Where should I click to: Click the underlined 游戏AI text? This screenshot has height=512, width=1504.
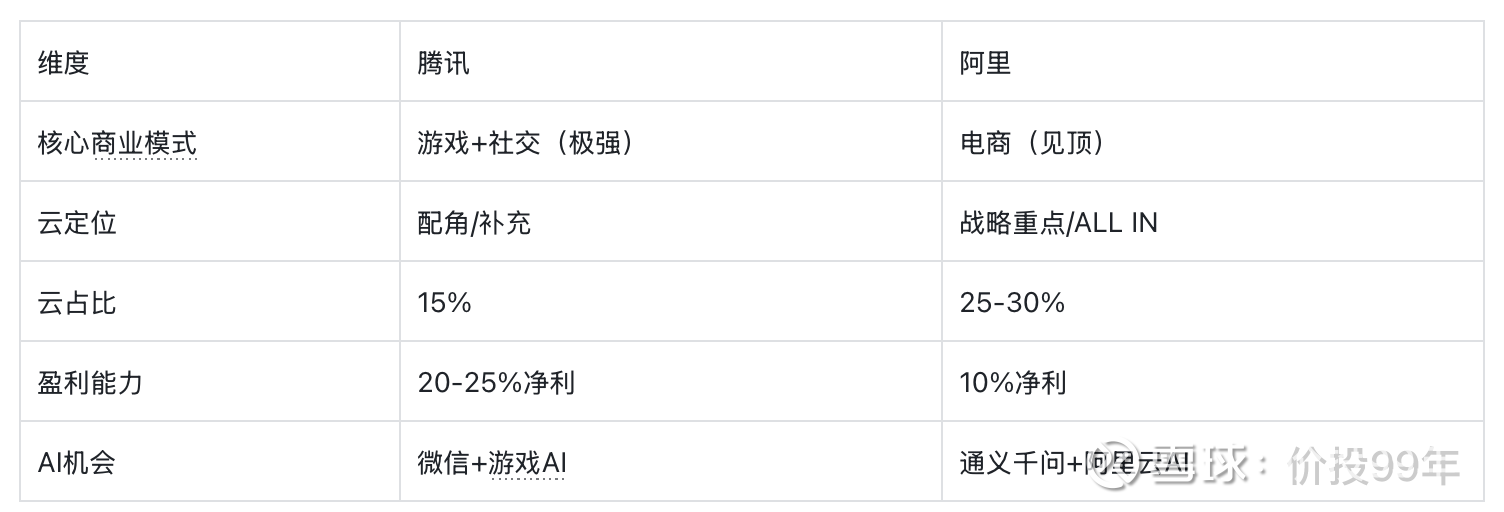(x=529, y=463)
